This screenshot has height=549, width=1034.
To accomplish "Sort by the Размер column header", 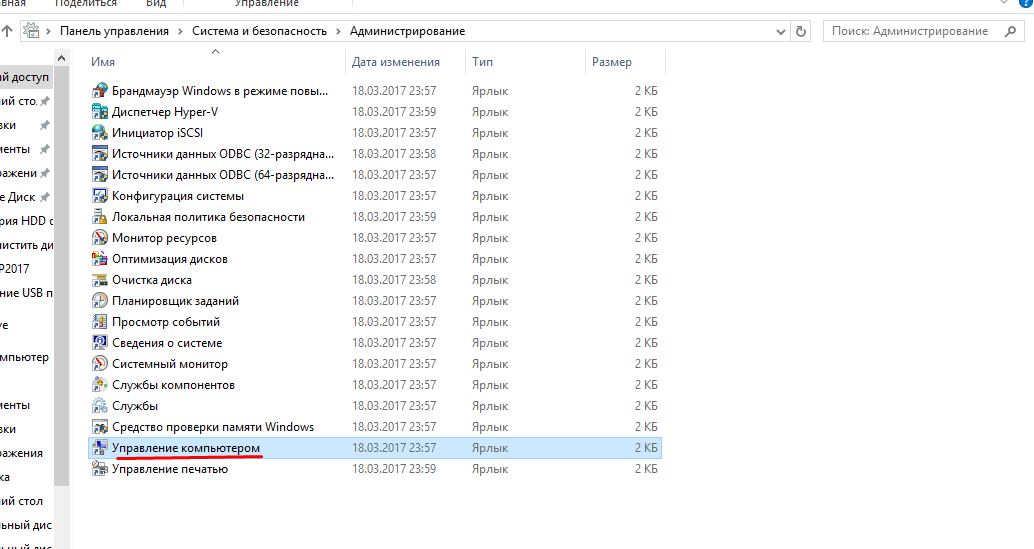I will coord(612,62).
